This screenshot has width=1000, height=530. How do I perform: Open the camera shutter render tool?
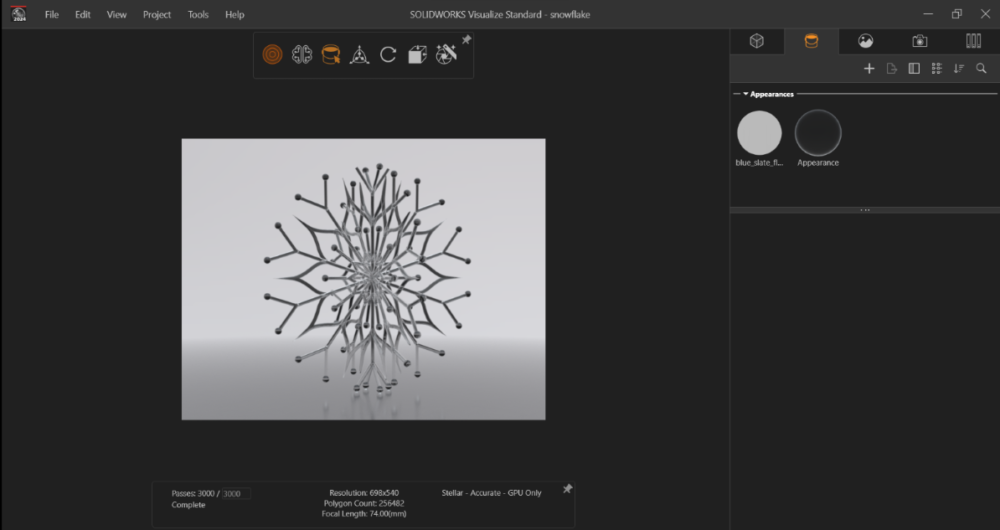tap(446, 54)
